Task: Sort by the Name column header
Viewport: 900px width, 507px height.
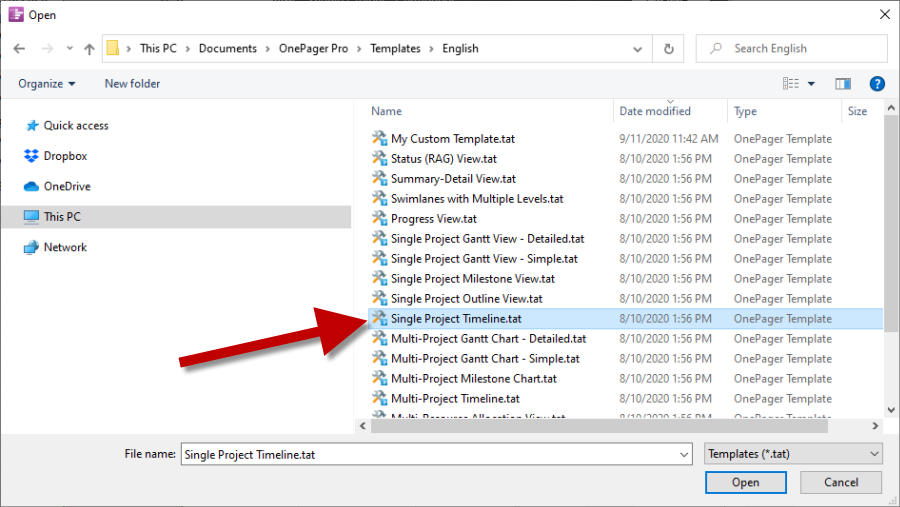Action: [386, 111]
